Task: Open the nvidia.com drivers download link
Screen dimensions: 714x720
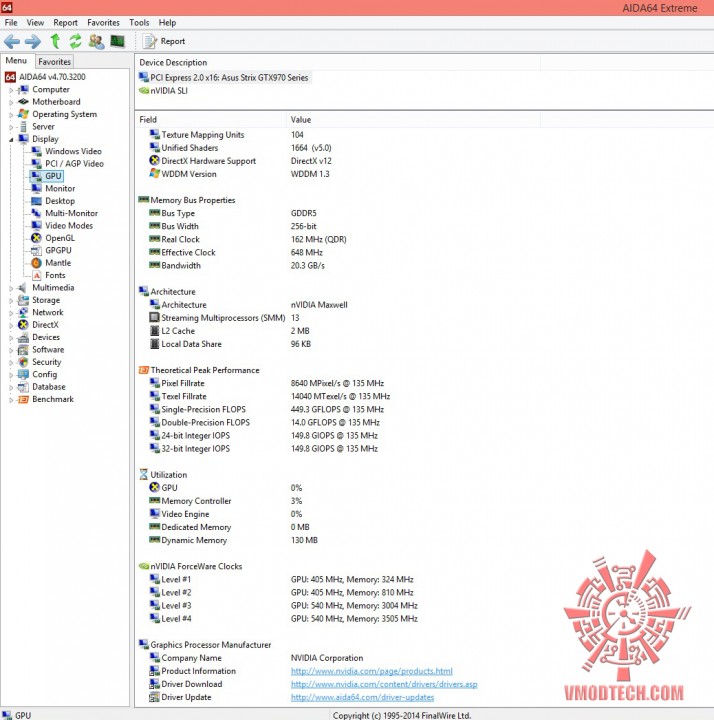Action: click(x=384, y=684)
